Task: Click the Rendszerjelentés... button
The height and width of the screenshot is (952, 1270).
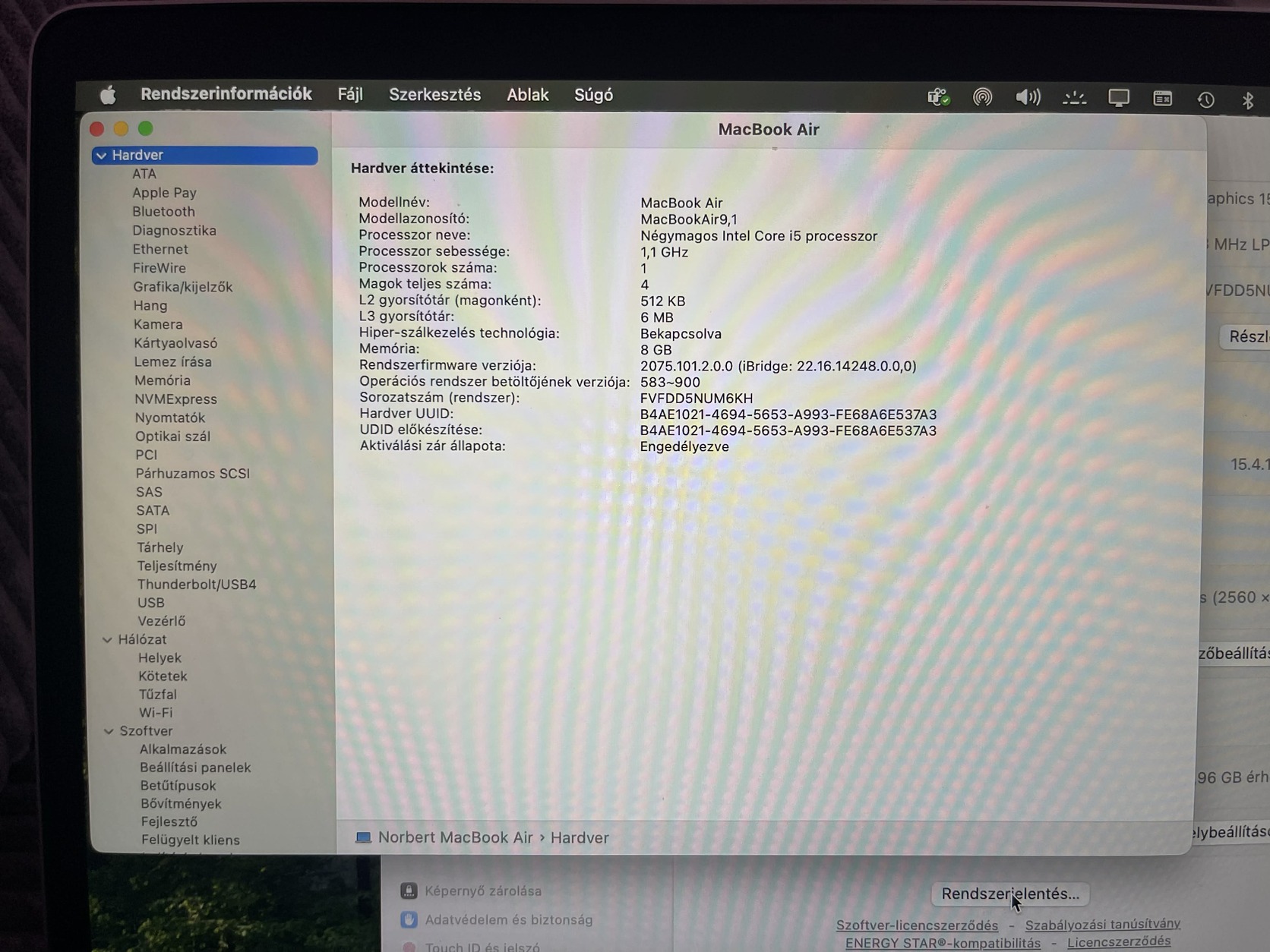Action: [x=1010, y=894]
